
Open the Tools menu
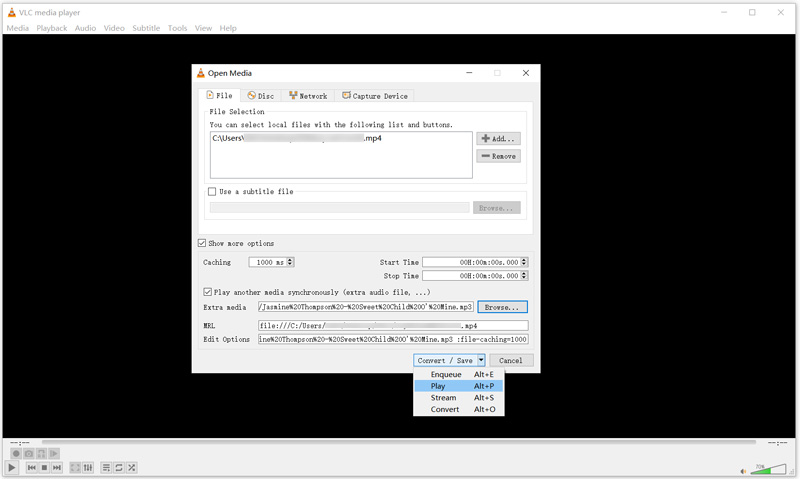pos(177,28)
